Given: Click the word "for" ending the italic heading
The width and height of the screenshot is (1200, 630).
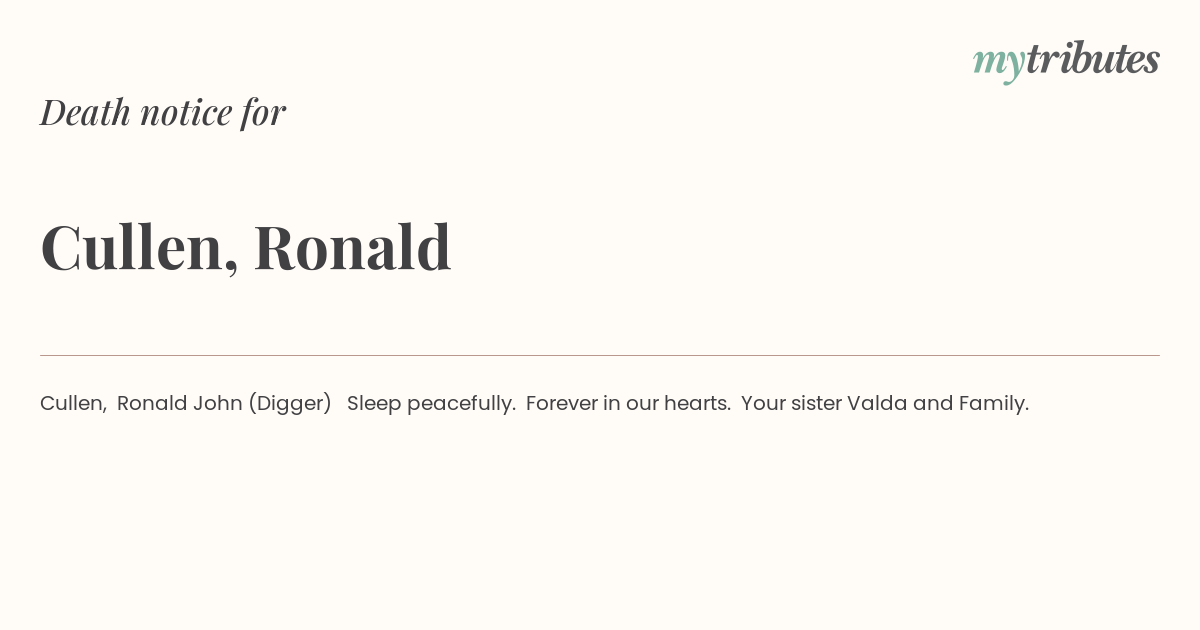Looking at the screenshot, I should 264,113.
